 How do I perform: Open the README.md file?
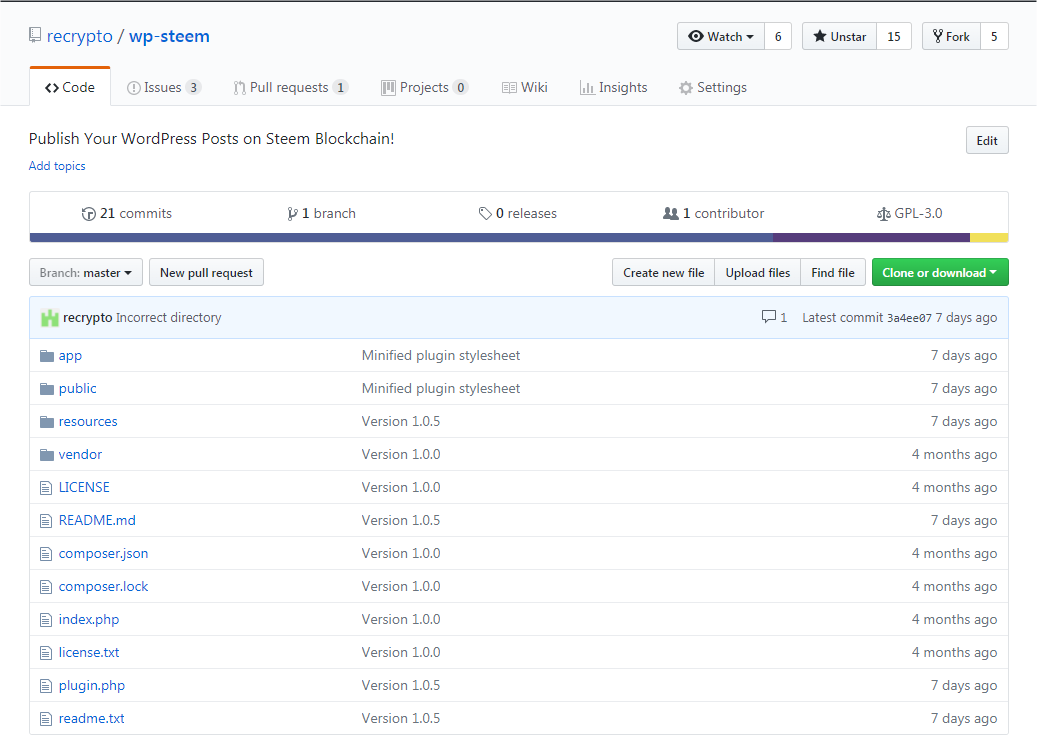[x=97, y=521]
